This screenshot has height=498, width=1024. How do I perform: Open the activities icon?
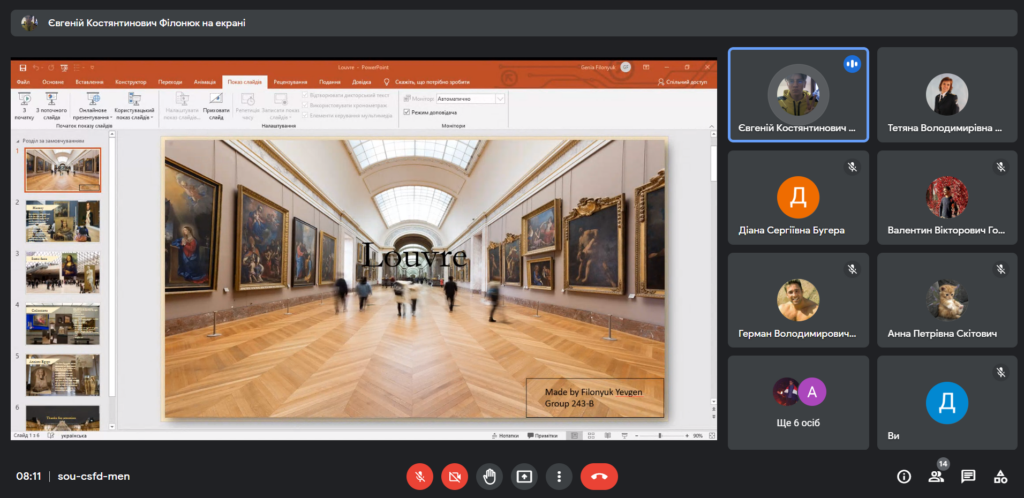1000,477
